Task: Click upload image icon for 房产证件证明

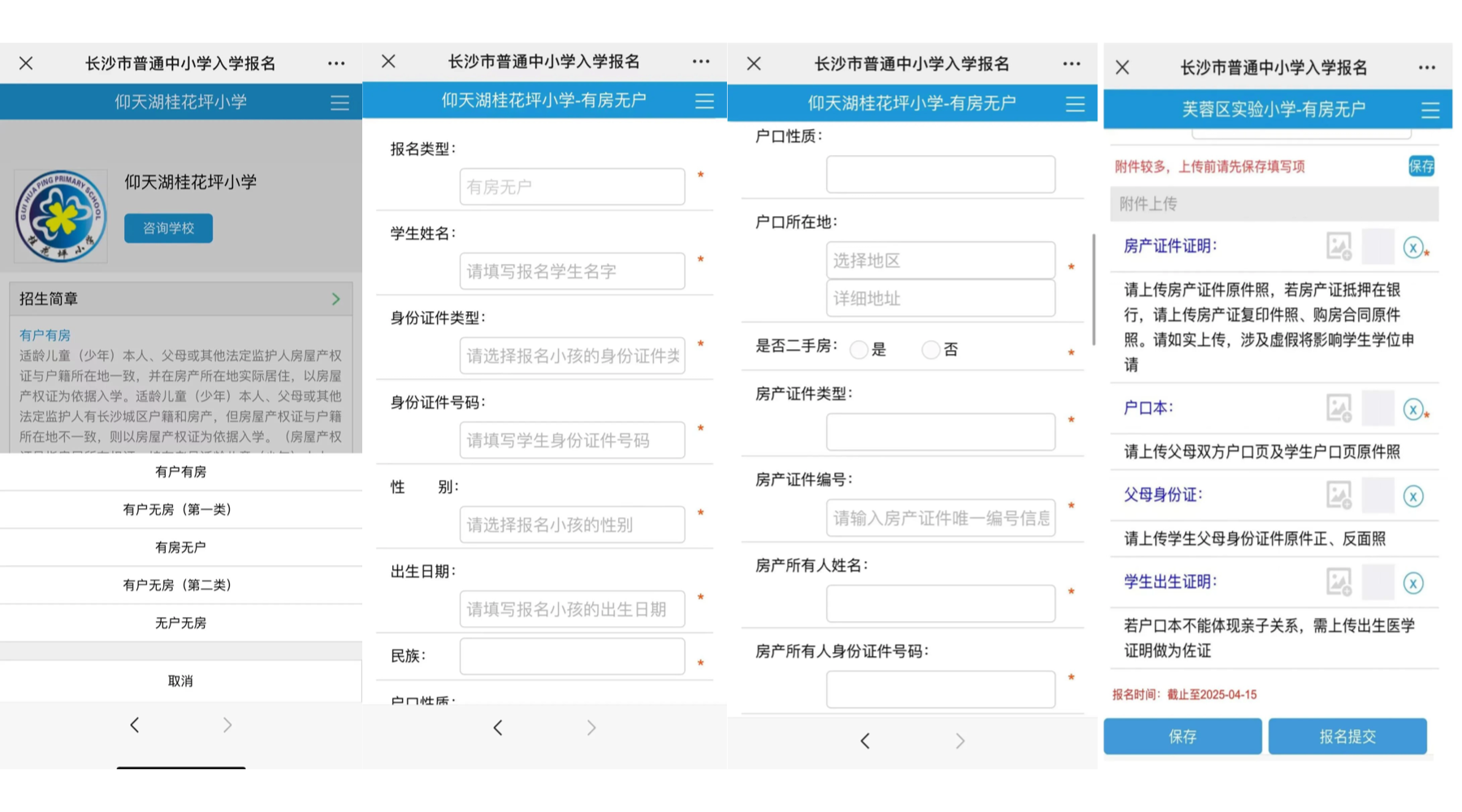Action: [1339, 246]
